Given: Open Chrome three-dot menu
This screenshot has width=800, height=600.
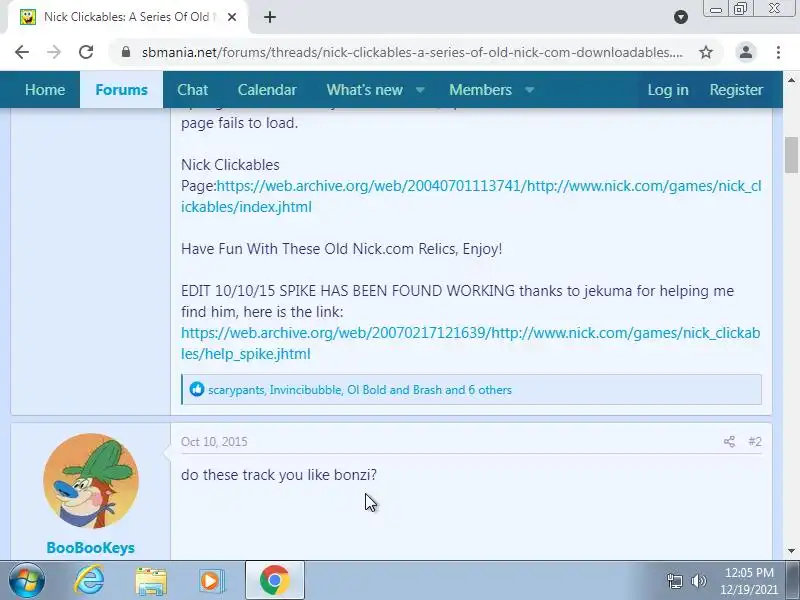Looking at the screenshot, I should (x=778, y=52).
